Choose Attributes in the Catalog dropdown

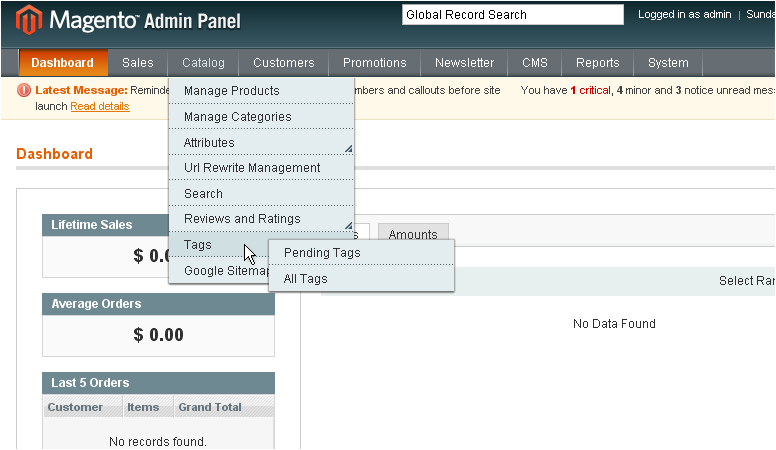261,142
